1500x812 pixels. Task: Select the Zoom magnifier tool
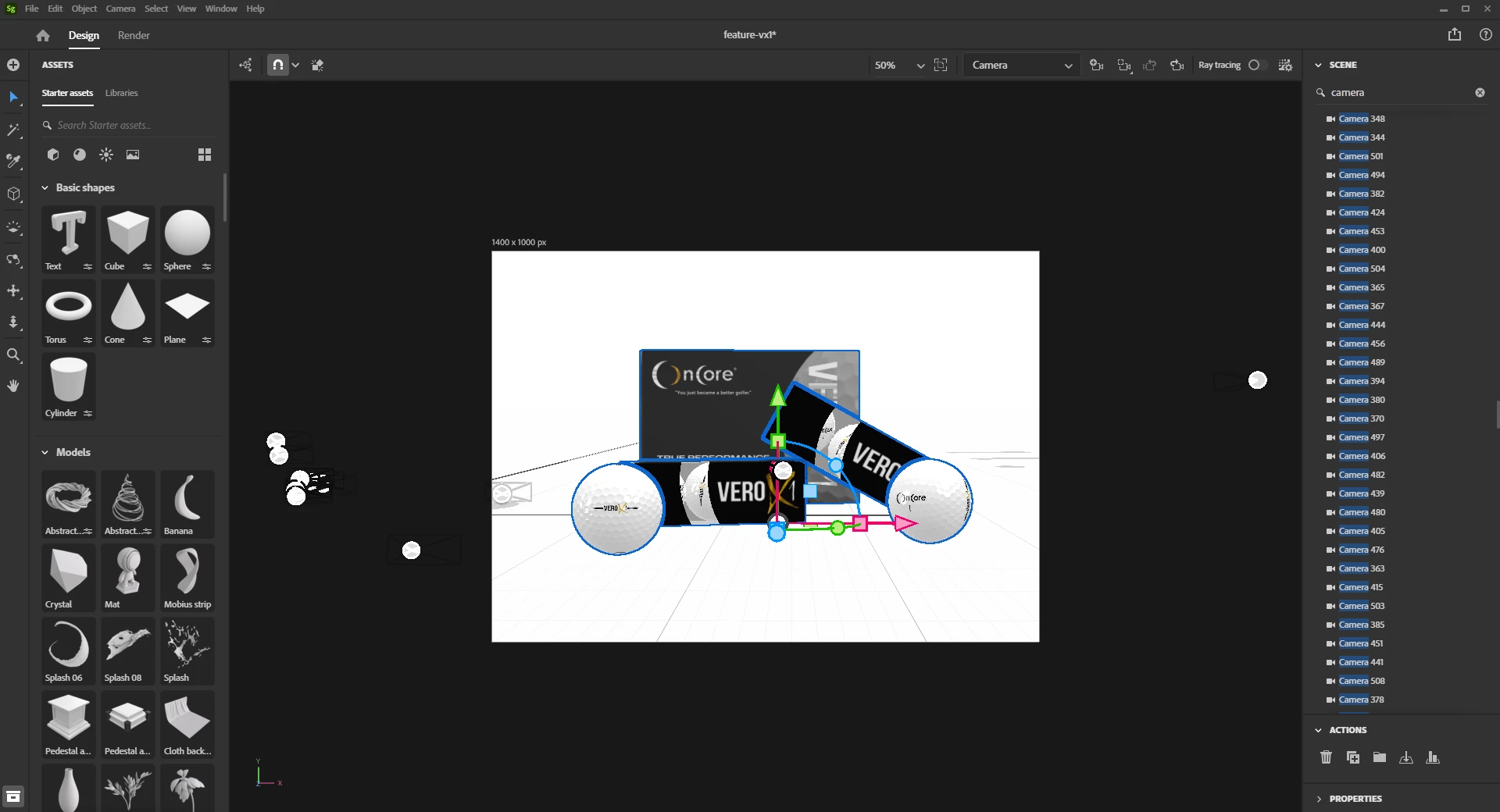[x=13, y=355]
